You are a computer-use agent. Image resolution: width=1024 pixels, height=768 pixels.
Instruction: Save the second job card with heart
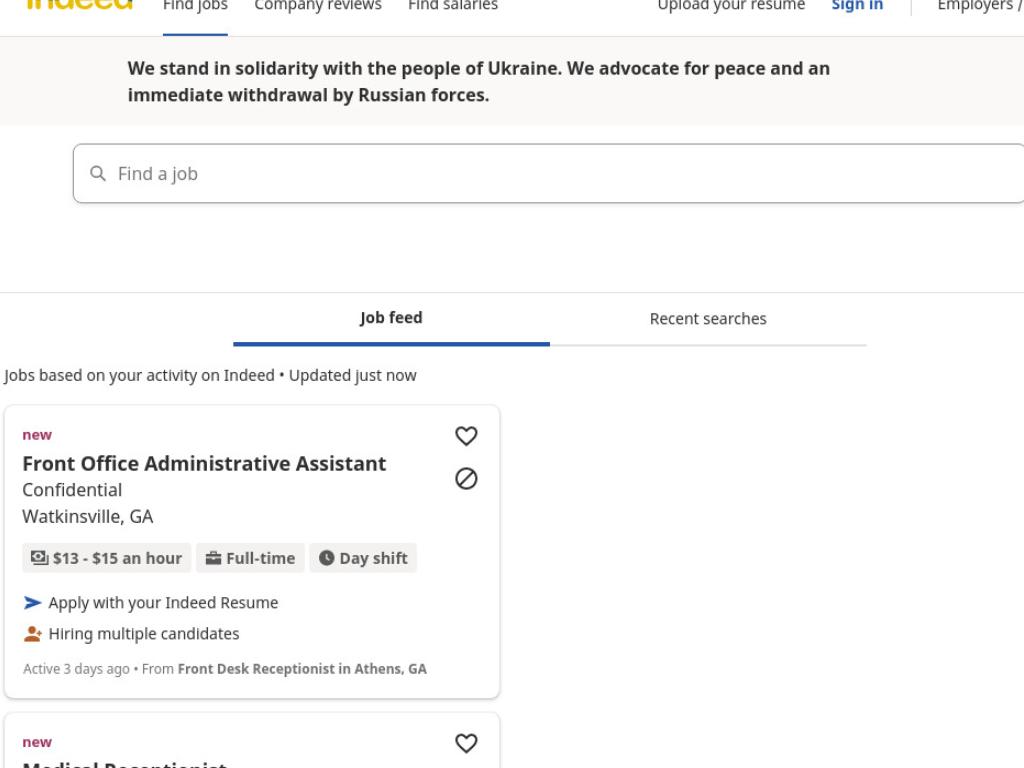pyautogui.click(x=466, y=743)
